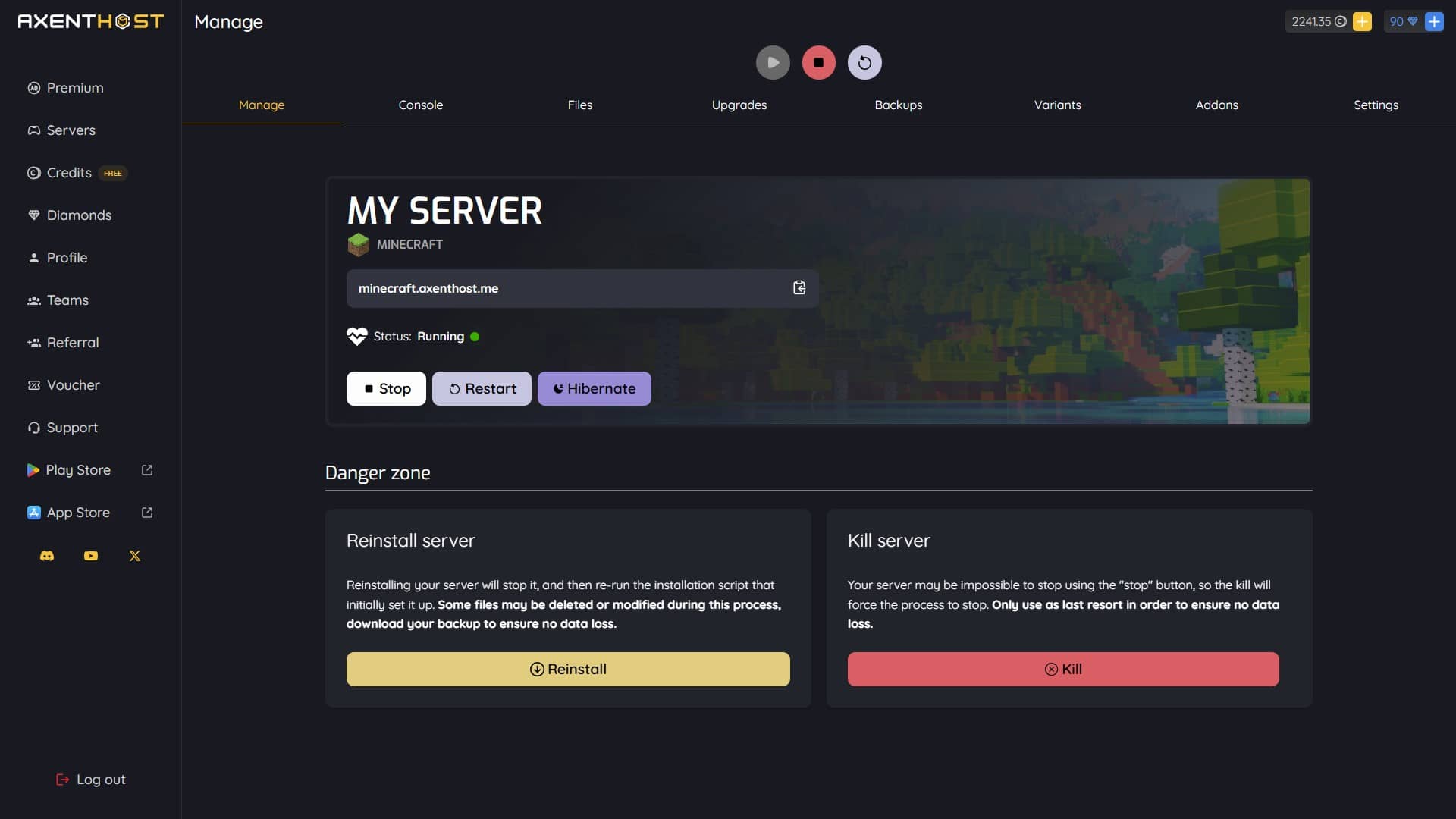The width and height of the screenshot is (1456, 819).
Task: Click the Stop server icon
Action: 818,62
